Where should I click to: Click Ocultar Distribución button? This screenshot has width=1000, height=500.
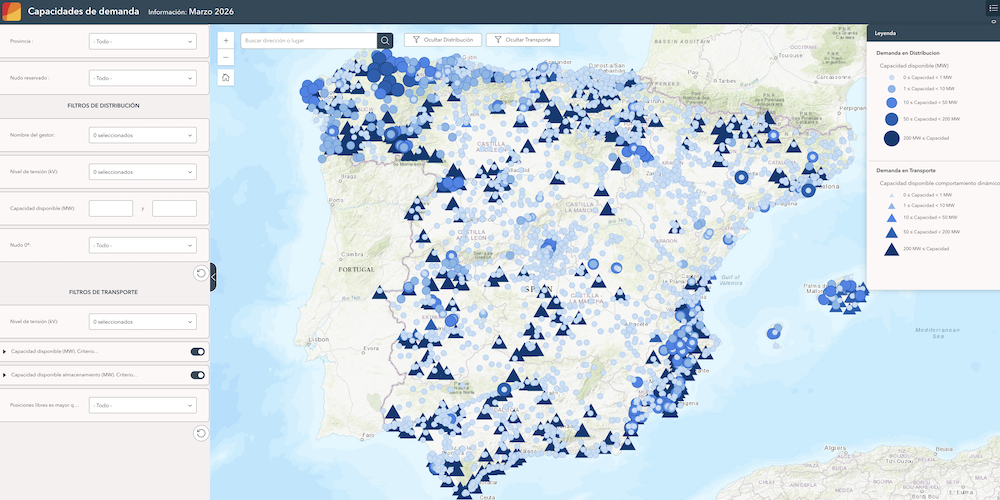point(442,40)
